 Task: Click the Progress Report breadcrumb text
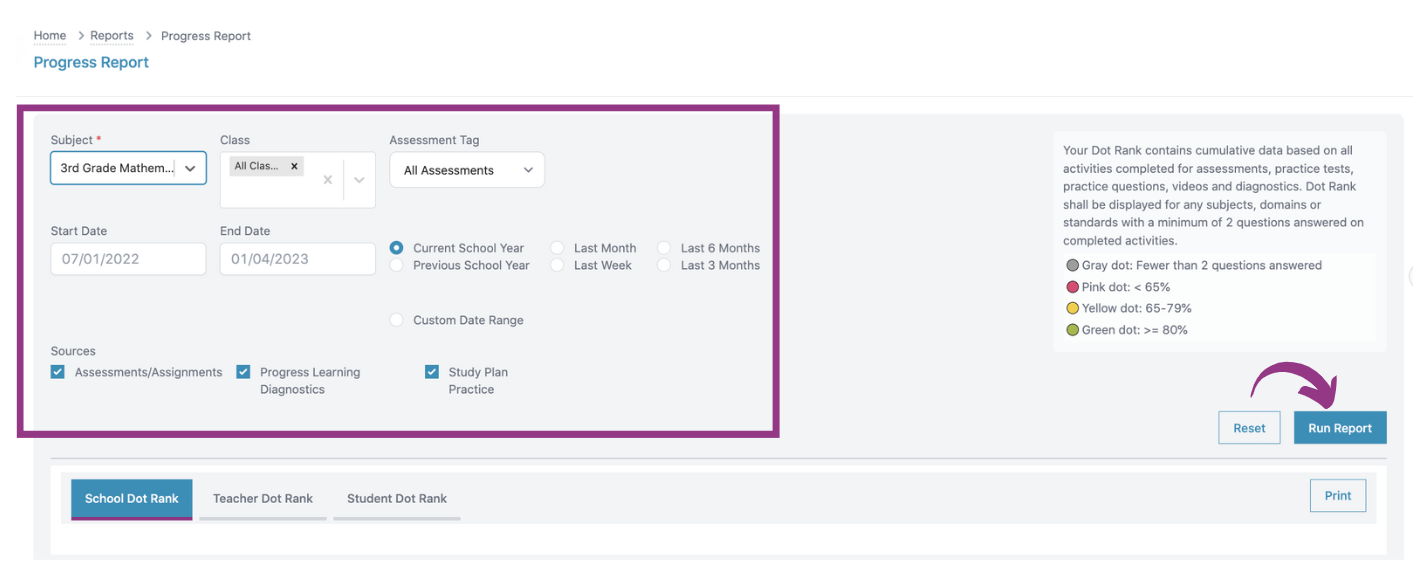click(x=206, y=36)
